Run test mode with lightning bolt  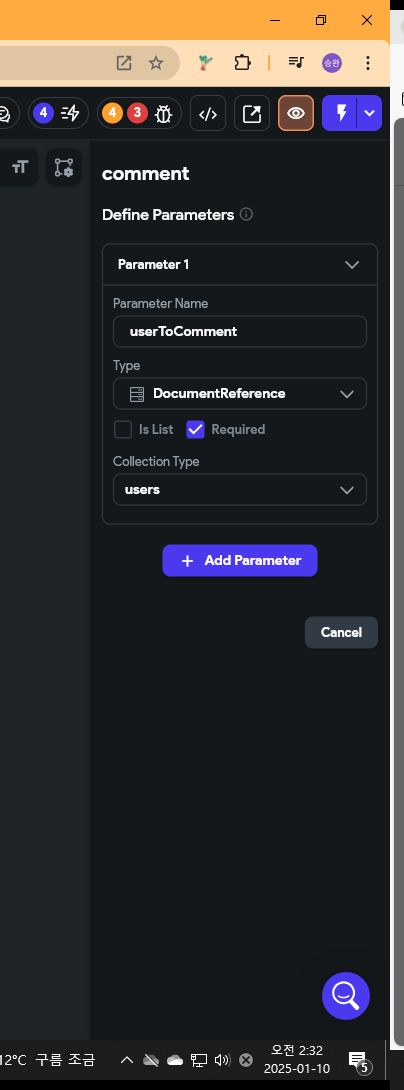click(341, 113)
